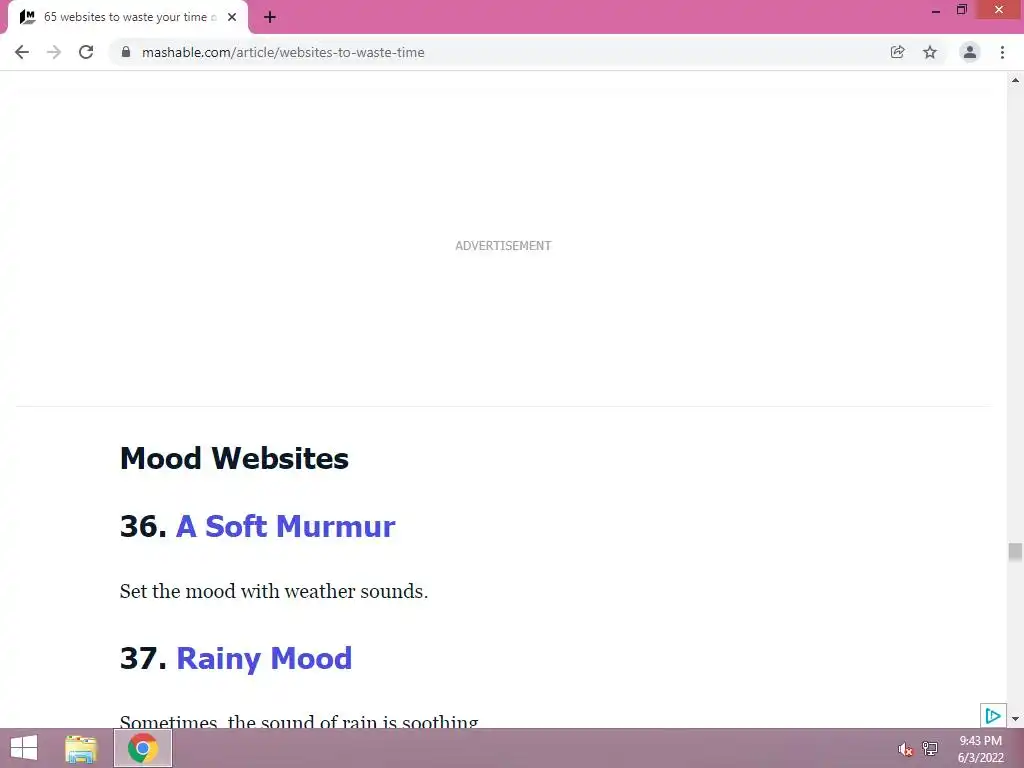
Task: Click the Mashable favicon on the tab
Action: [x=27, y=17]
